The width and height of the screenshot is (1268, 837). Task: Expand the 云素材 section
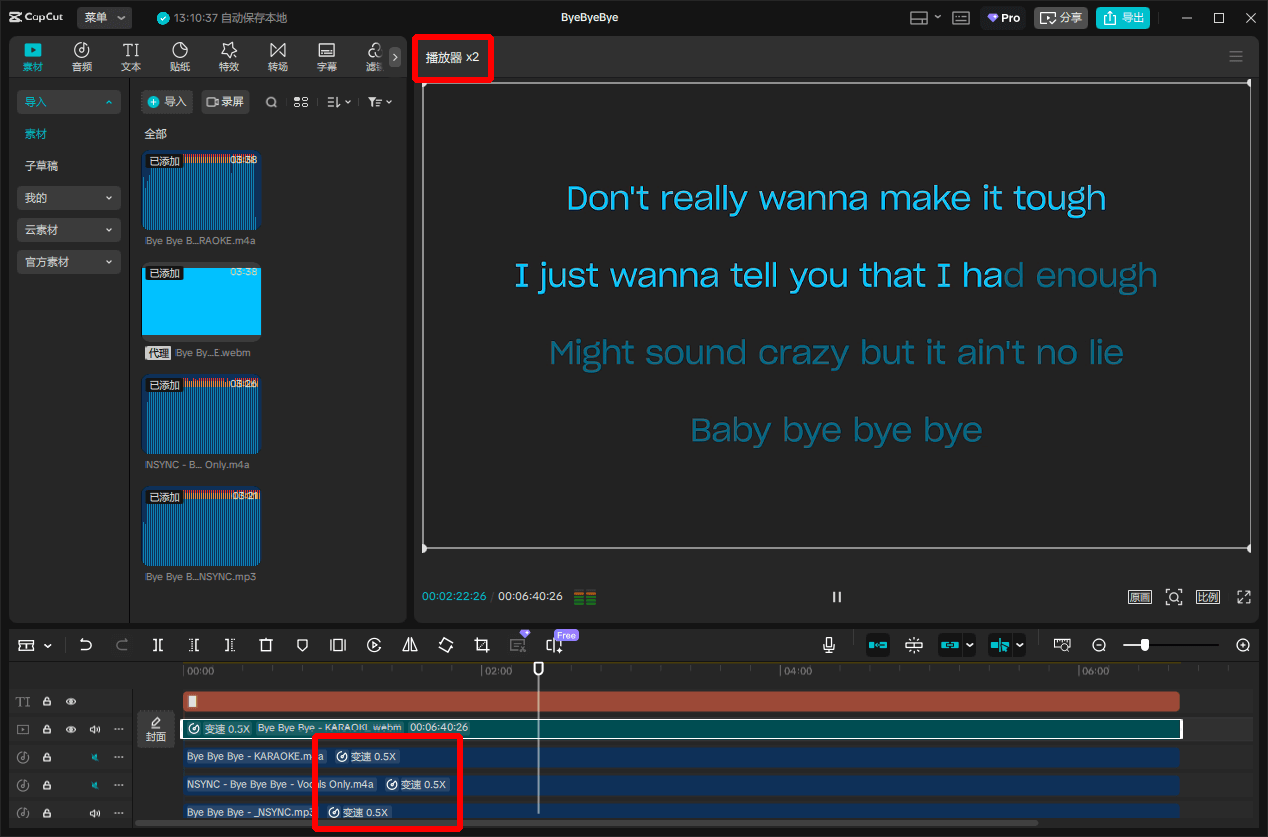[69, 230]
